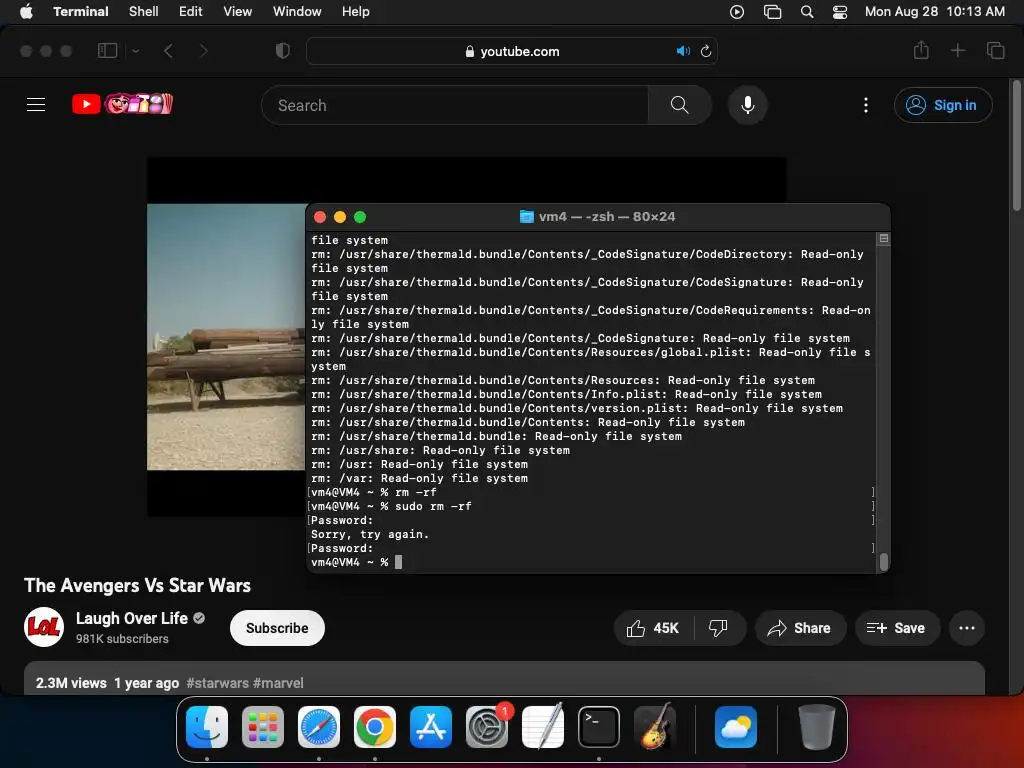Open the Shell menu

[144, 12]
